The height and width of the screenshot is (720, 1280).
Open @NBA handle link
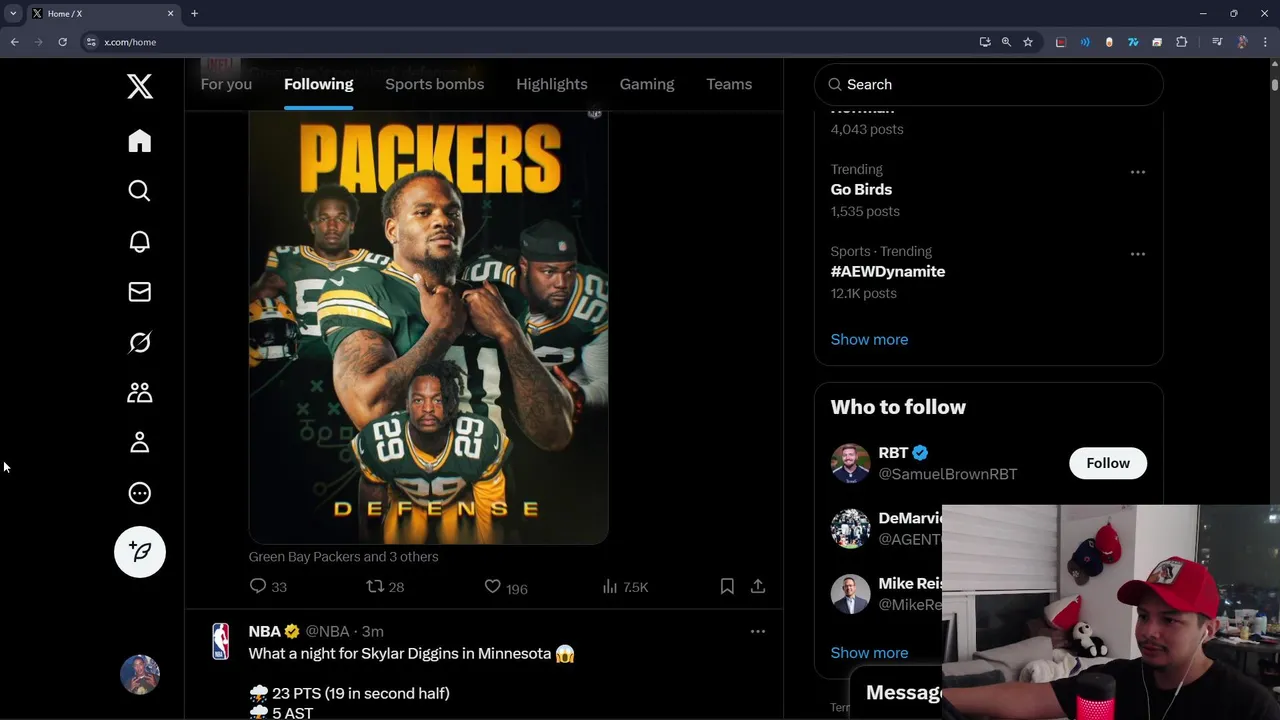[x=327, y=631]
